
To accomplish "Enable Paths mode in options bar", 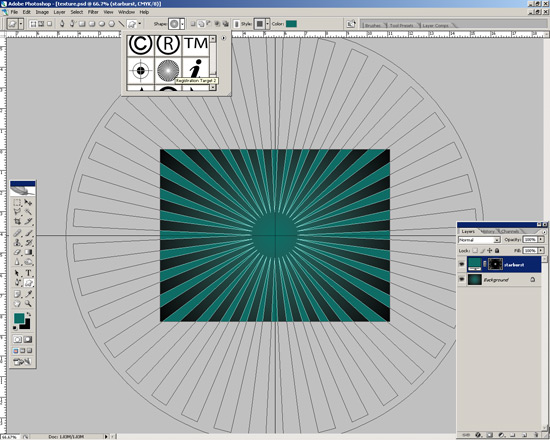I will coord(41,24).
